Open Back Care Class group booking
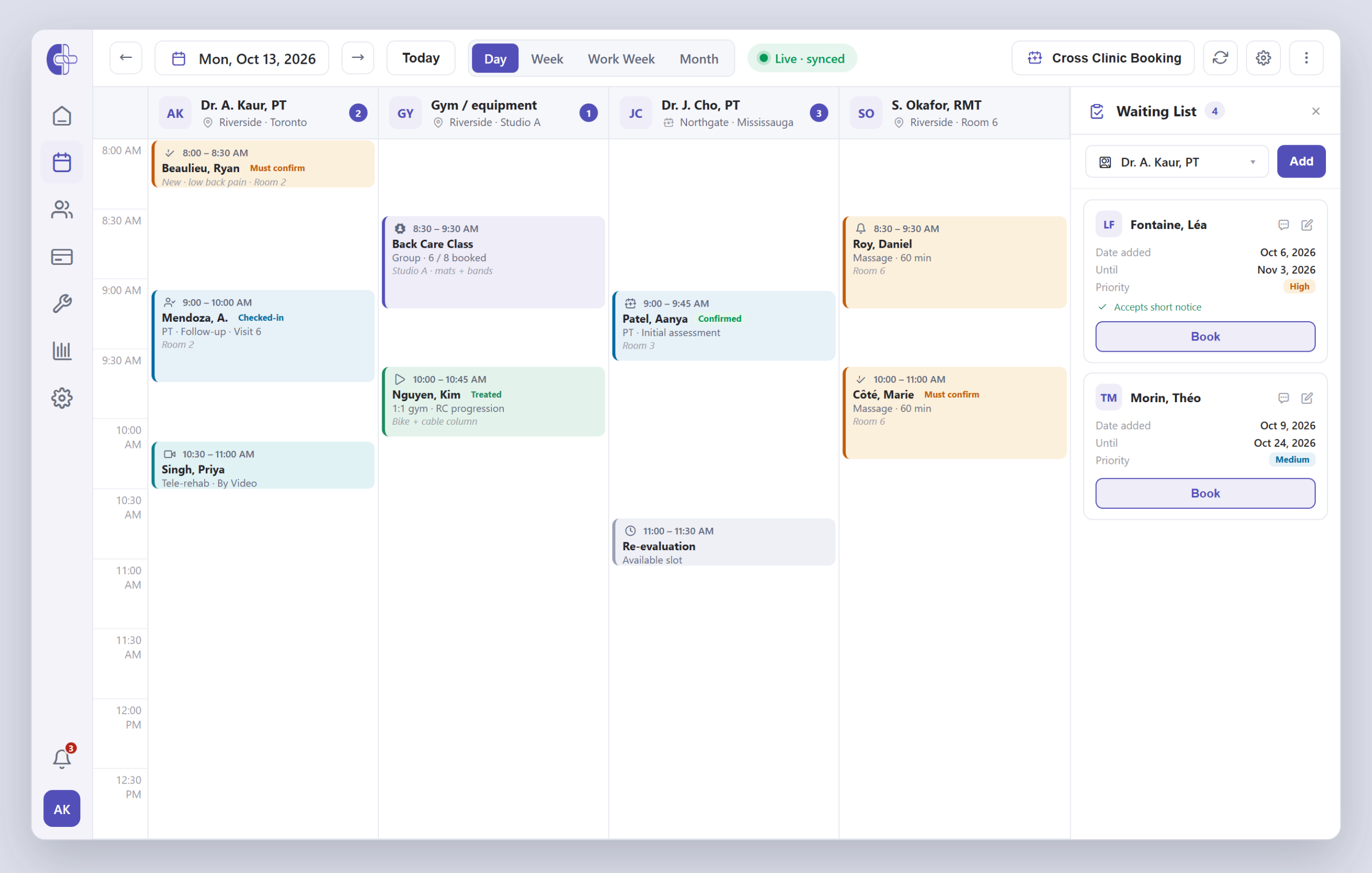This screenshot has height=873, width=1372. pos(494,262)
